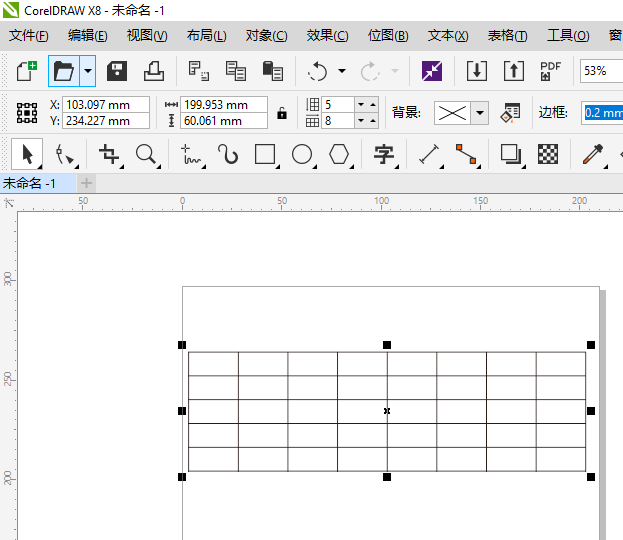Switch to the 未命名 -1 document tab
Screen dimensions: 623x540
tap(30, 183)
